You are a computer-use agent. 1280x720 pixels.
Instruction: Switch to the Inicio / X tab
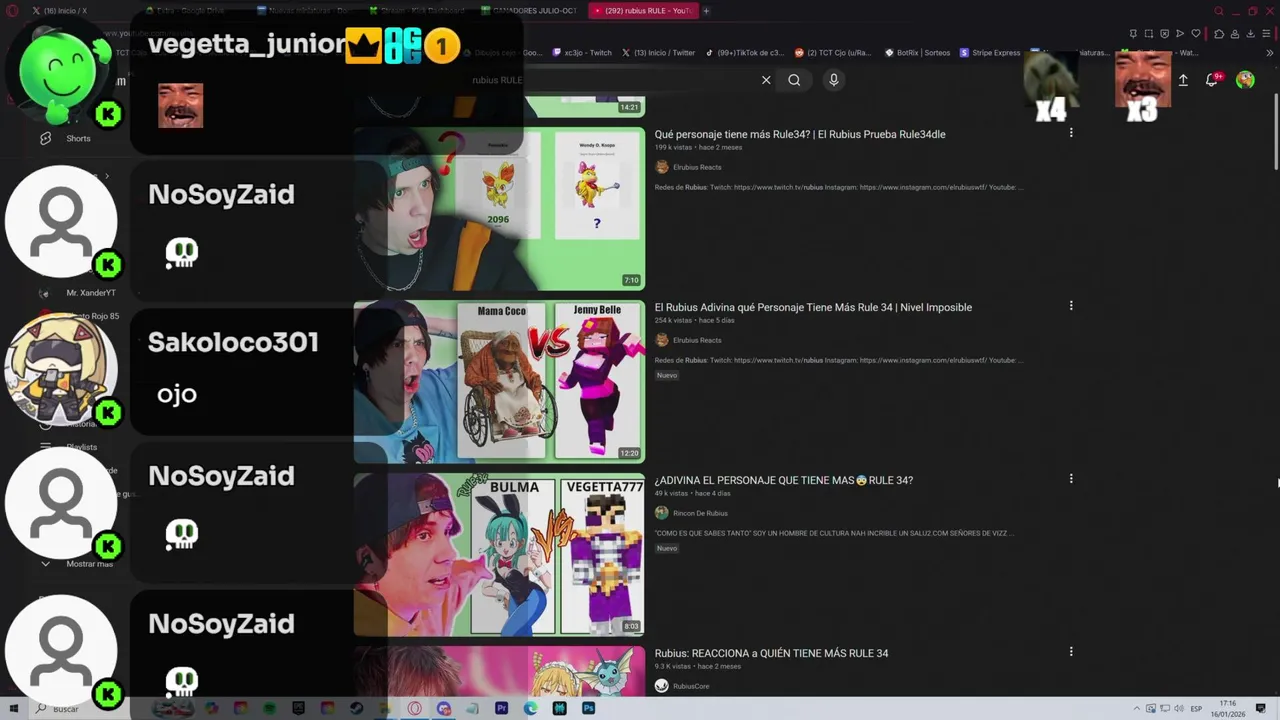(60, 11)
